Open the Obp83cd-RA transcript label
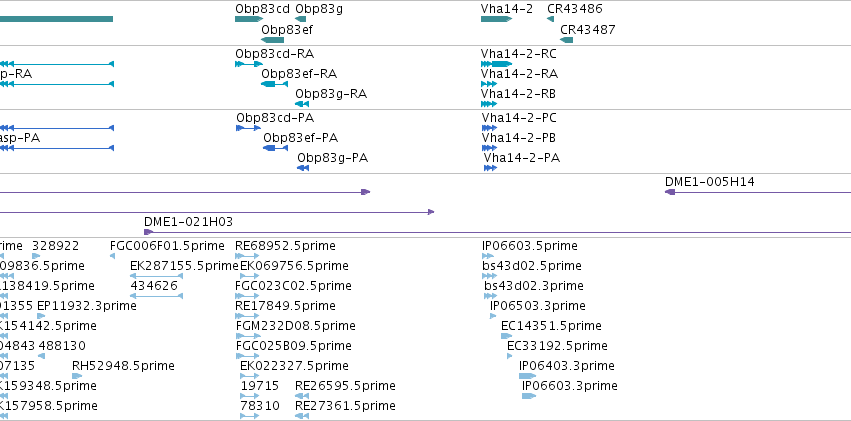 pos(275,54)
